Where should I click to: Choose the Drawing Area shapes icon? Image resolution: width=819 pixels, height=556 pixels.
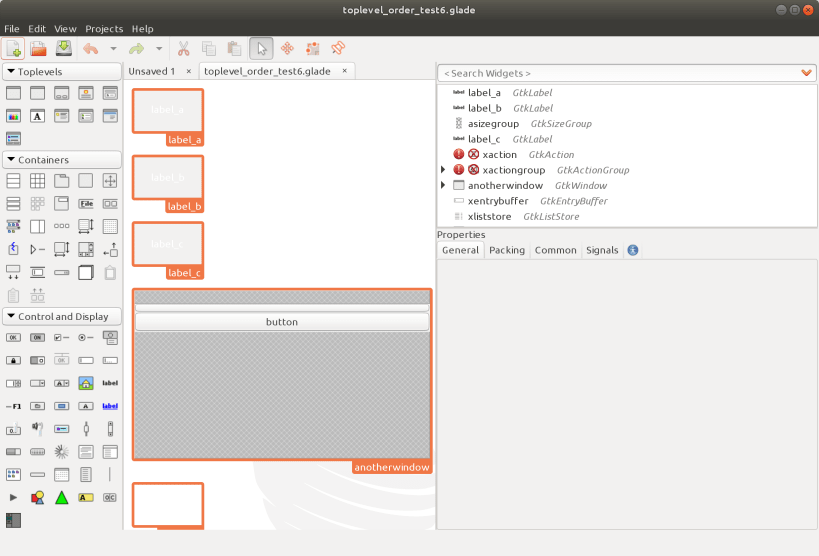coord(37,497)
